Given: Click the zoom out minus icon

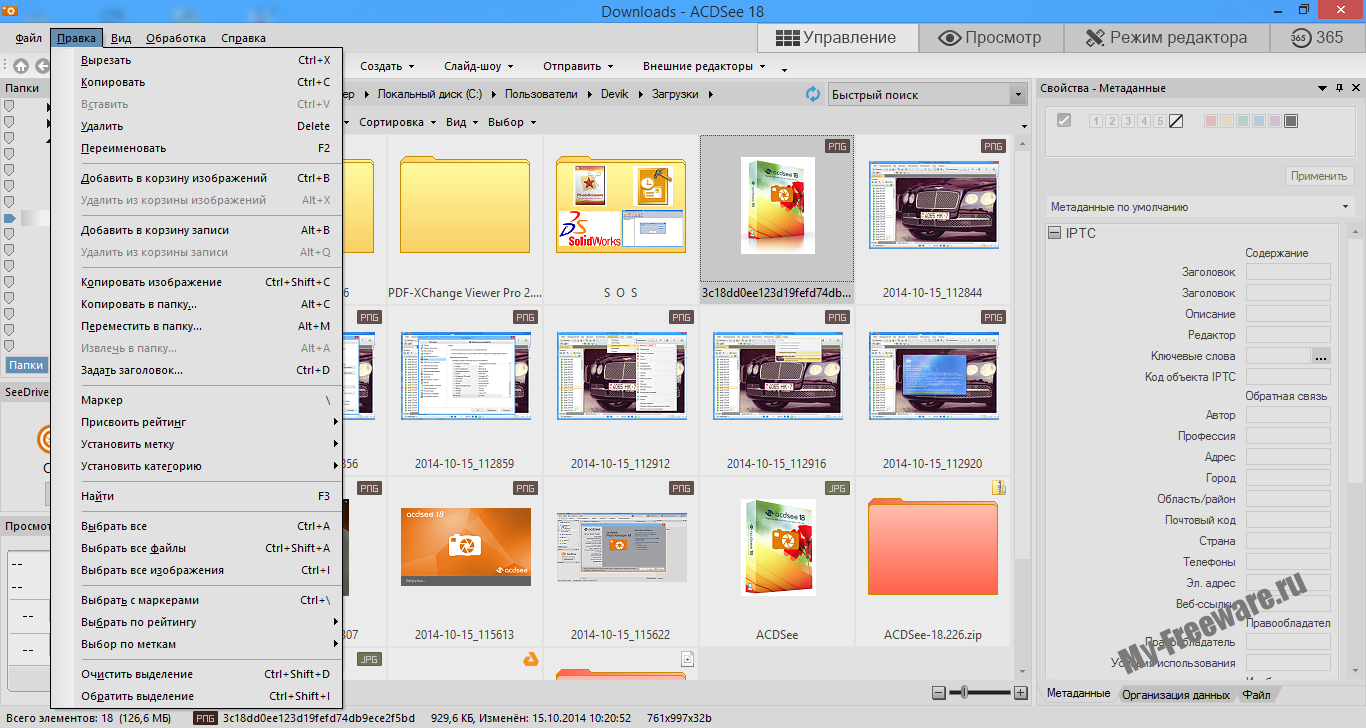Looking at the screenshot, I should coord(938,693).
